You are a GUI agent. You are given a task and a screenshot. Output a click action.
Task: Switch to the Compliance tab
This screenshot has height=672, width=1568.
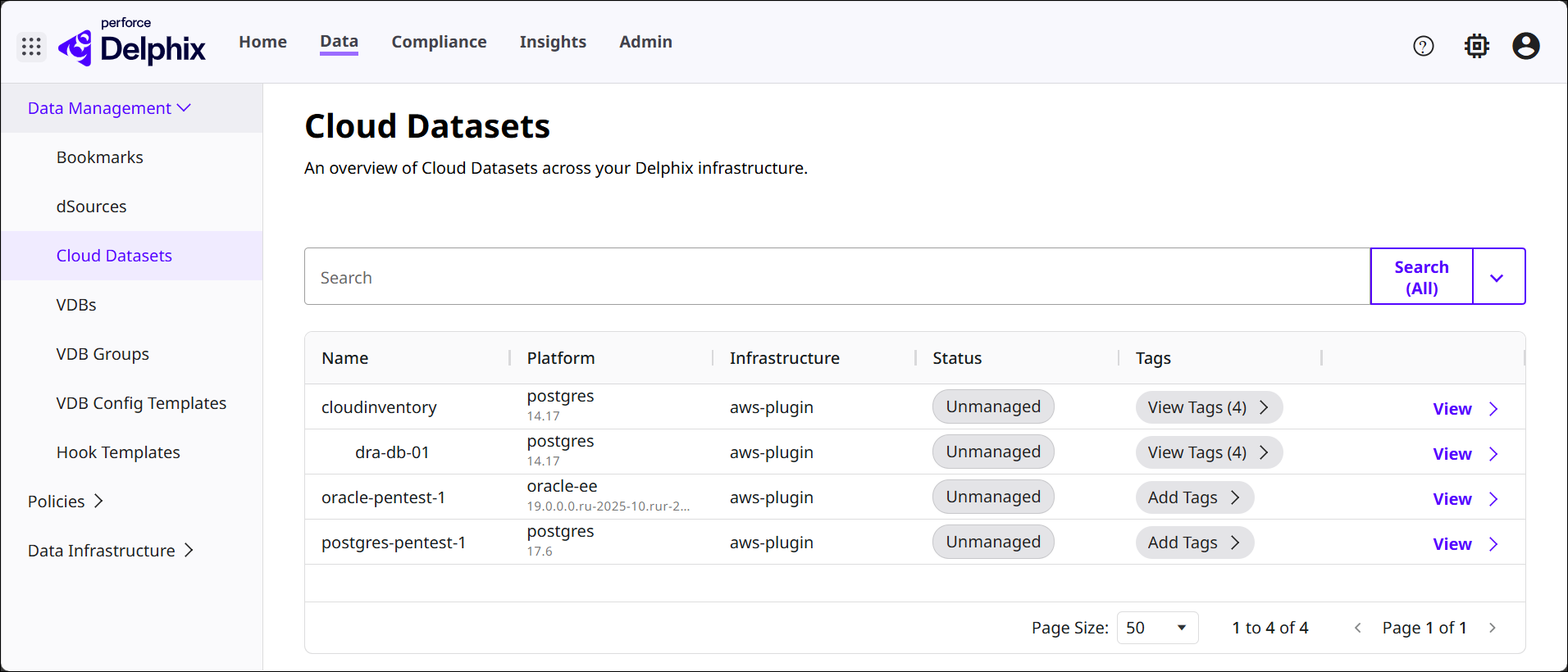439,42
